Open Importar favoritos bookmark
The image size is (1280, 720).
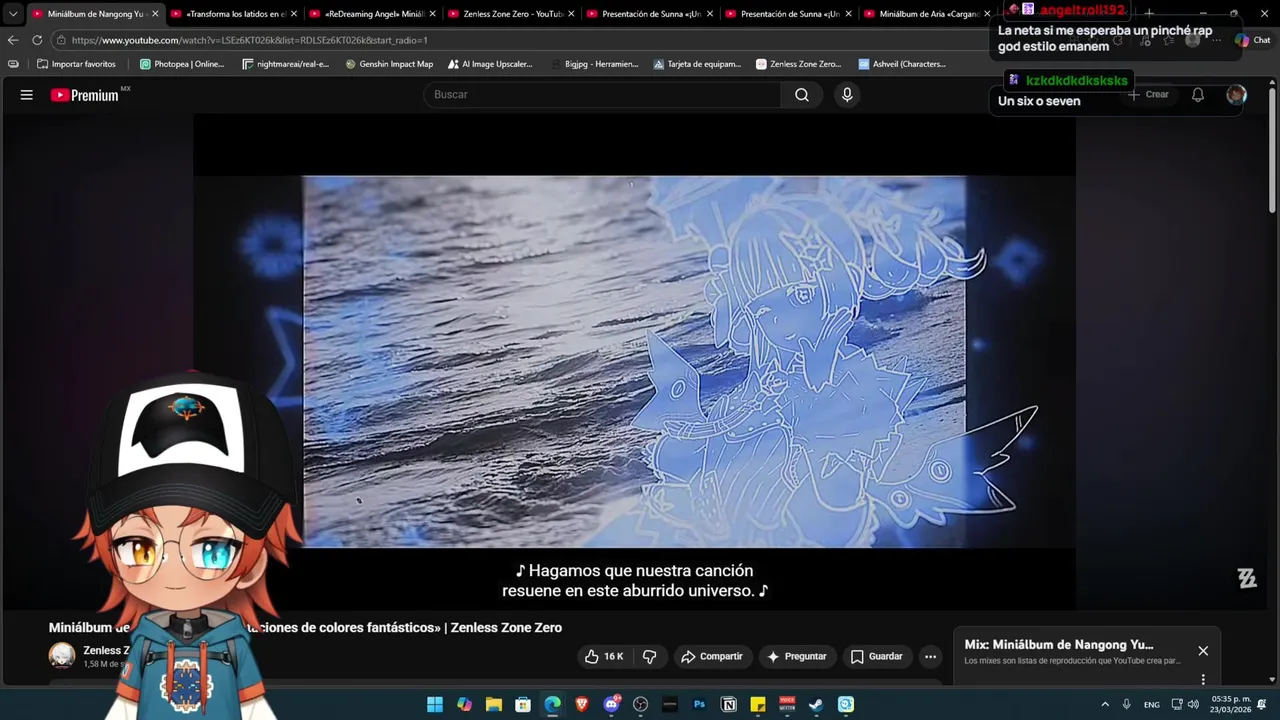76,64
